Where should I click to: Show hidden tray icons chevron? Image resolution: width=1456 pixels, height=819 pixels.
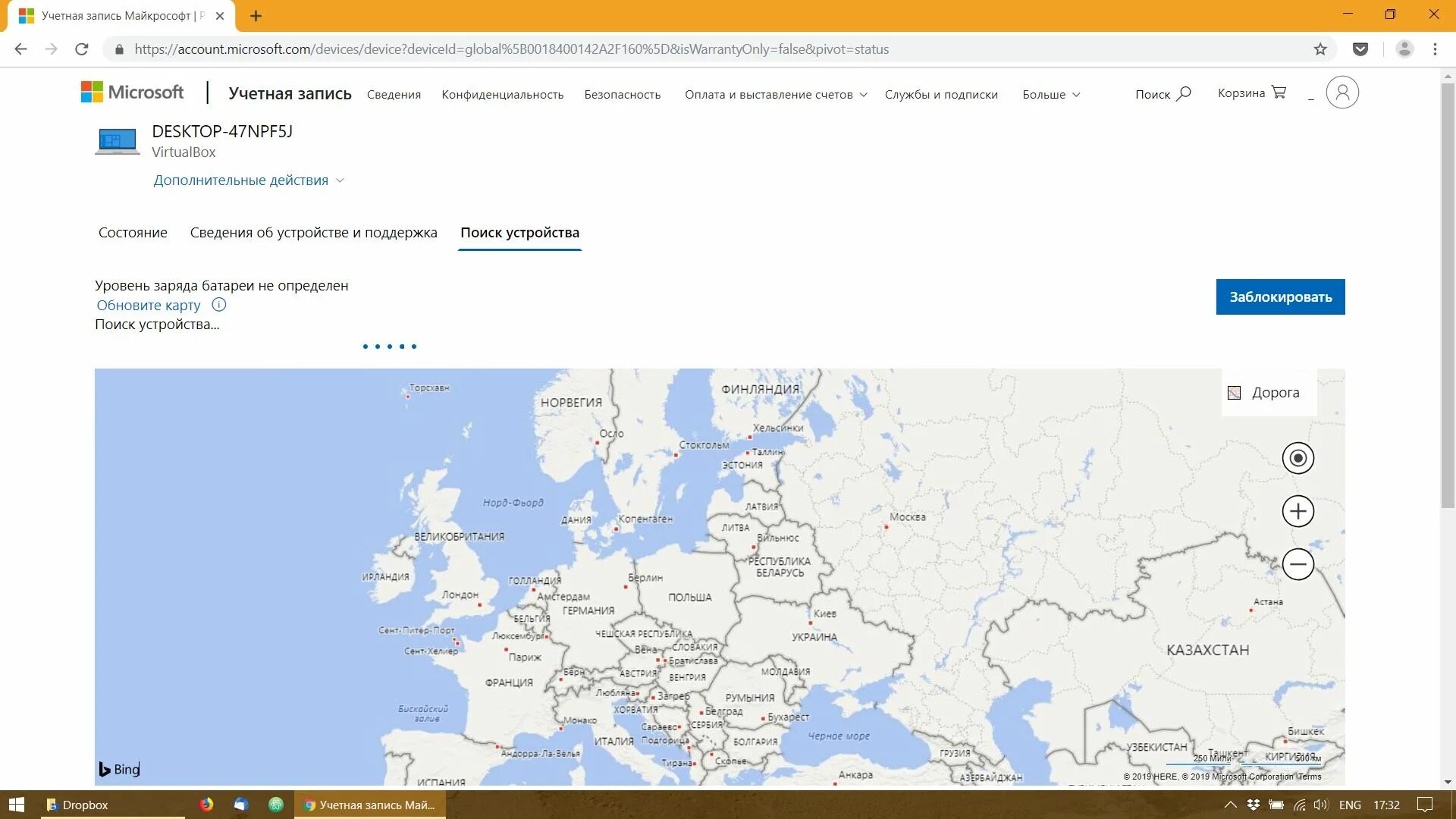(1230, 805)
